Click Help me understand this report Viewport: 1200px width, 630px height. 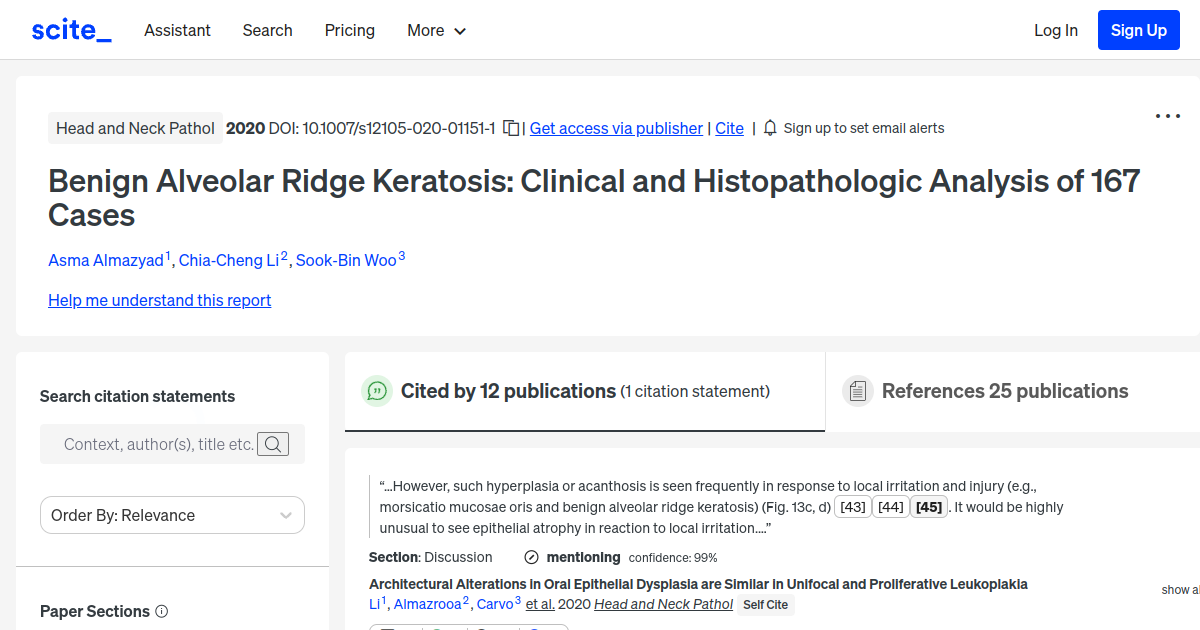[x=159, y=300]
